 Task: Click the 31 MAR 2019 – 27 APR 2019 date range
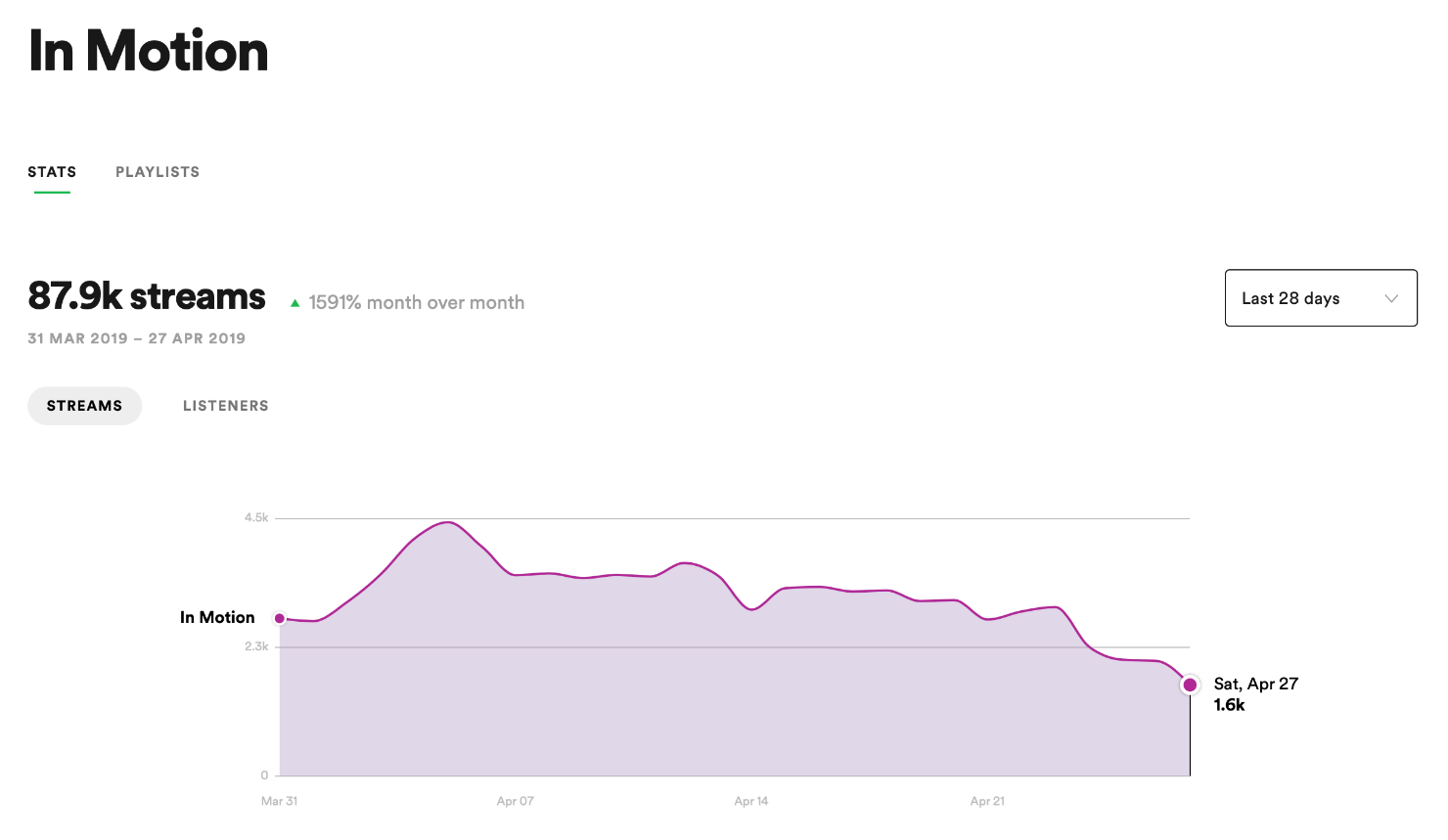tap(137, 338)
